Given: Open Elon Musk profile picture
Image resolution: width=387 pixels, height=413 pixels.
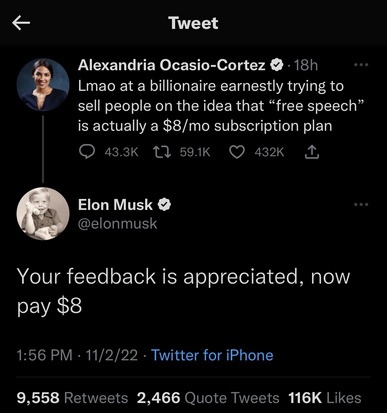Looking at the screenshot, I should coord(43,214).
